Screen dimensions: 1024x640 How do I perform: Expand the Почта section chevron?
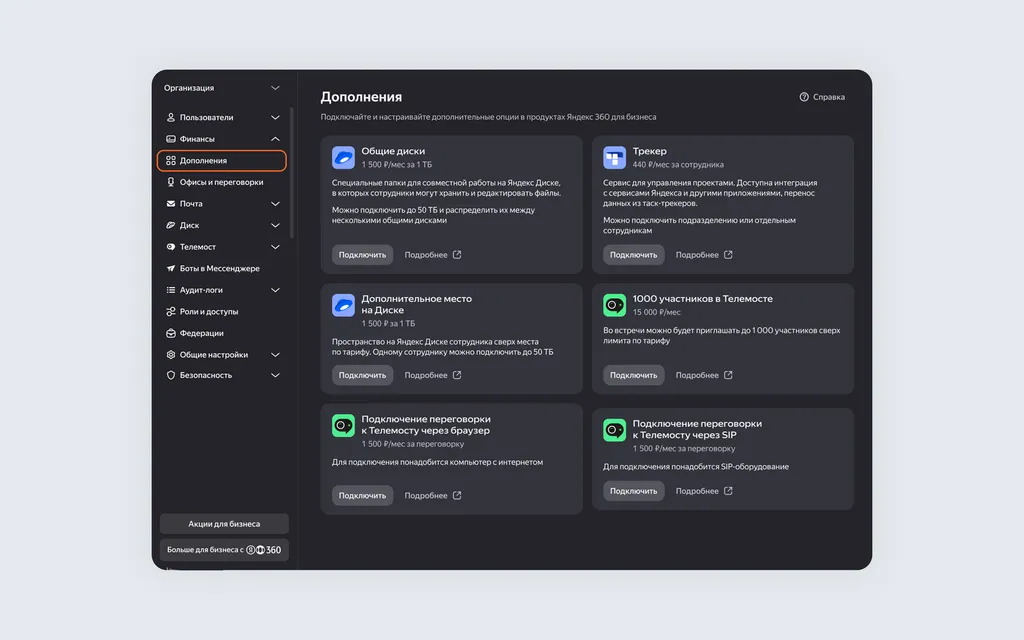pos(275,204)
